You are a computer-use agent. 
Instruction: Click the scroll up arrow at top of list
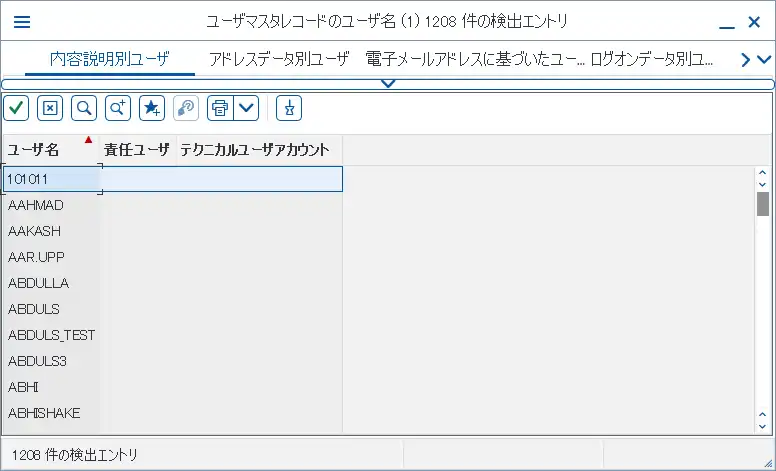(762, 173)
